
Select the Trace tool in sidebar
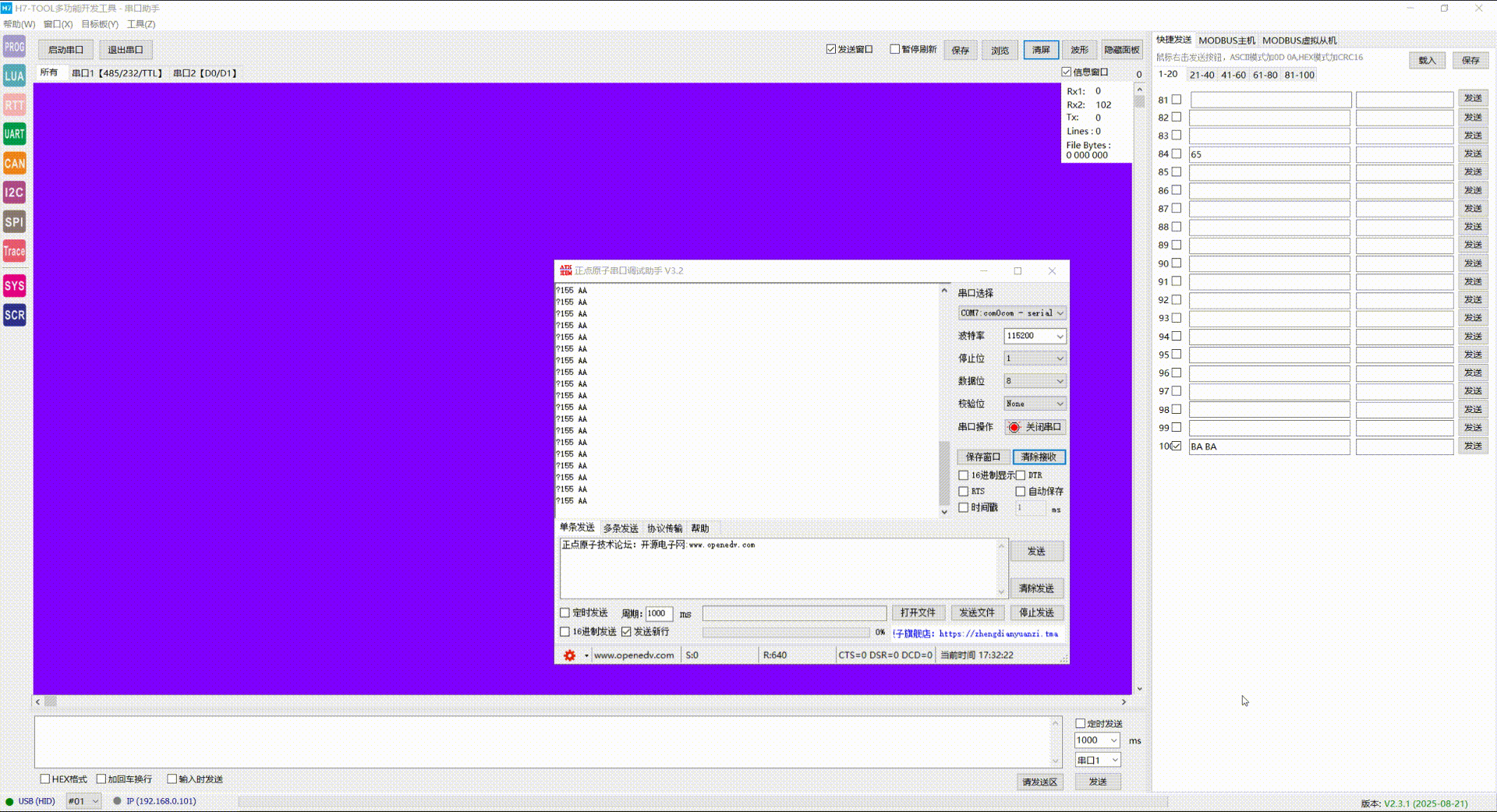click(14, 251)
